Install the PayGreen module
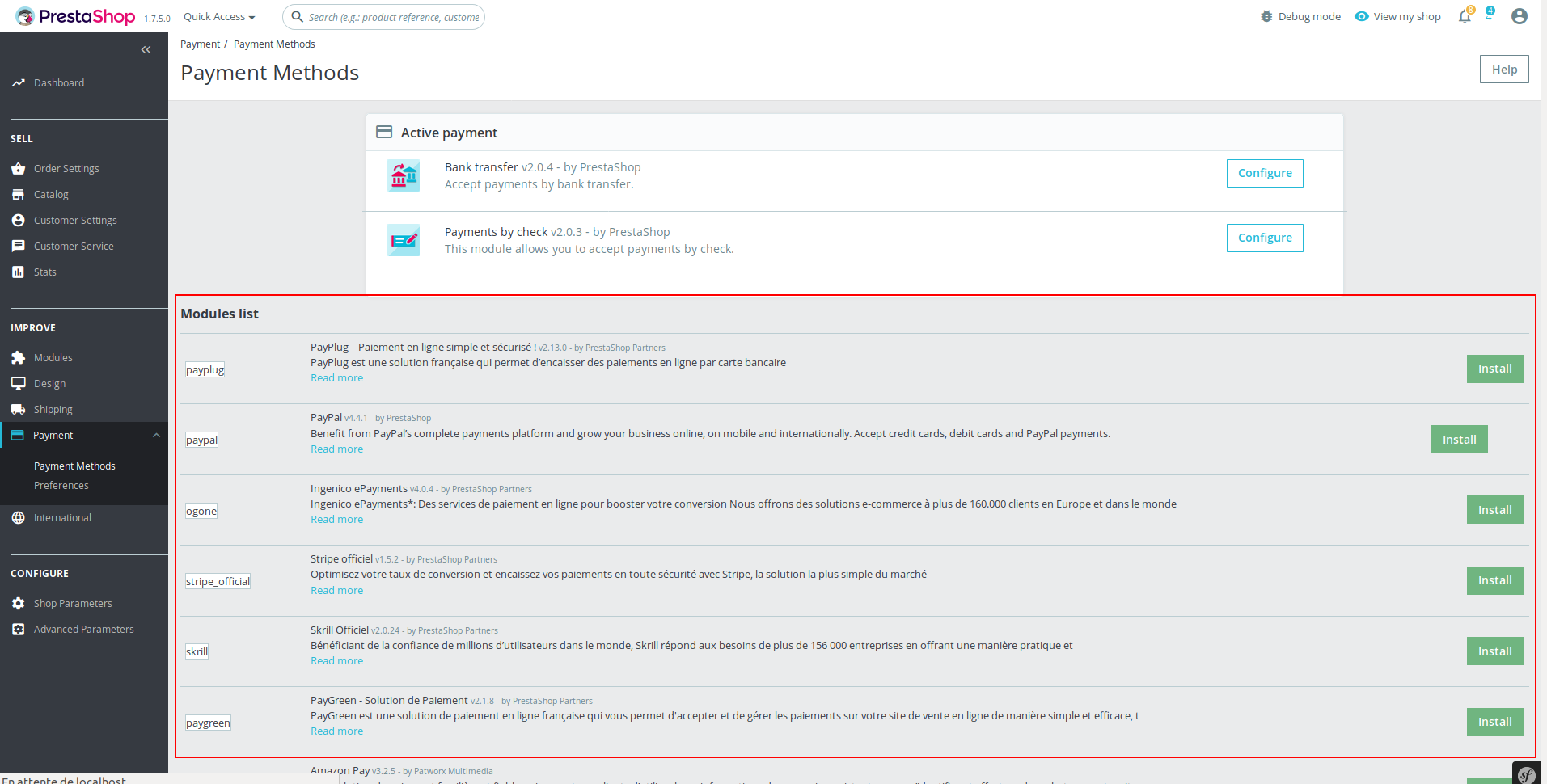 1495,722
